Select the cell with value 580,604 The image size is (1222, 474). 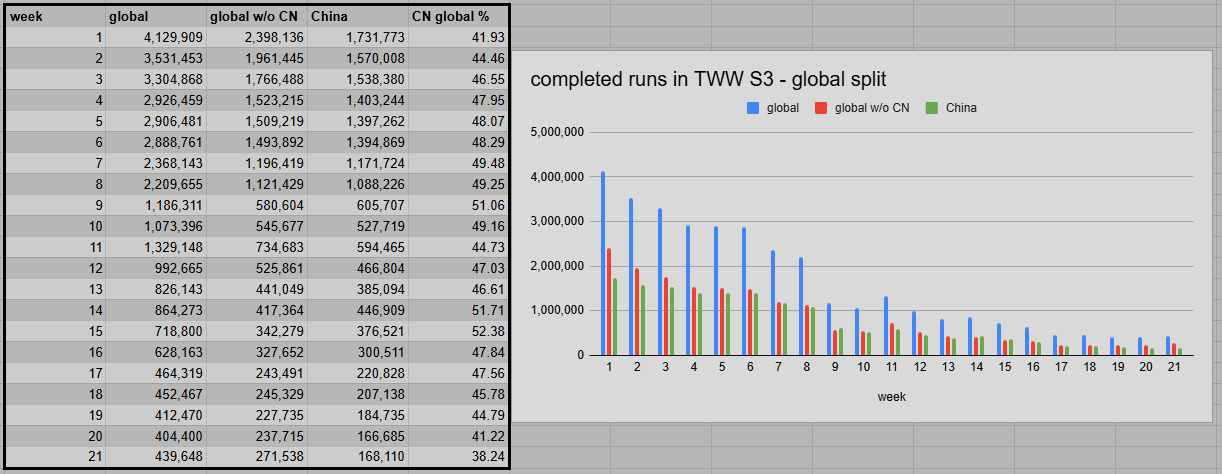[257, 205]
